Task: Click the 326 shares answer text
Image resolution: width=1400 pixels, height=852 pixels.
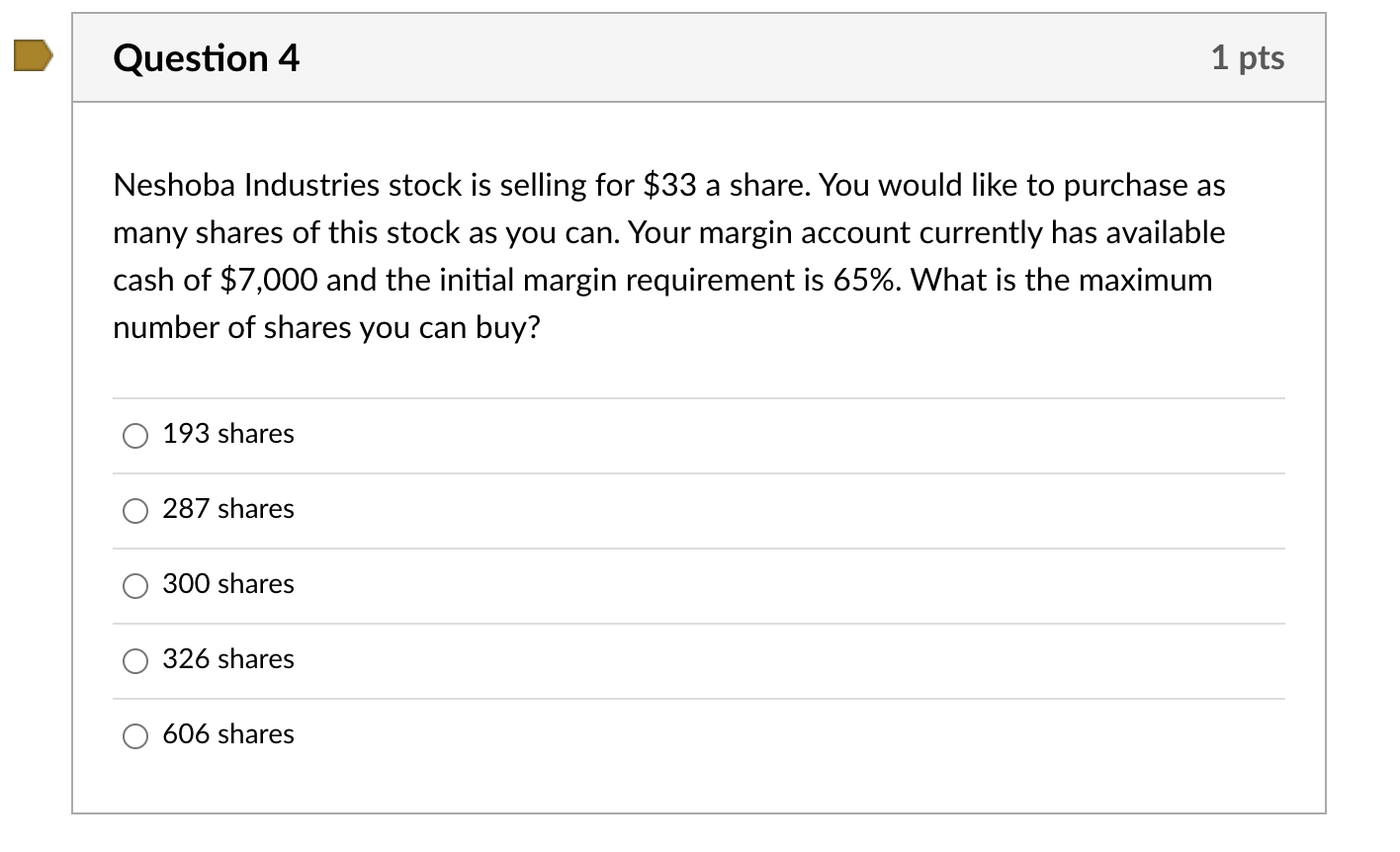Action: tap(227, 659)
